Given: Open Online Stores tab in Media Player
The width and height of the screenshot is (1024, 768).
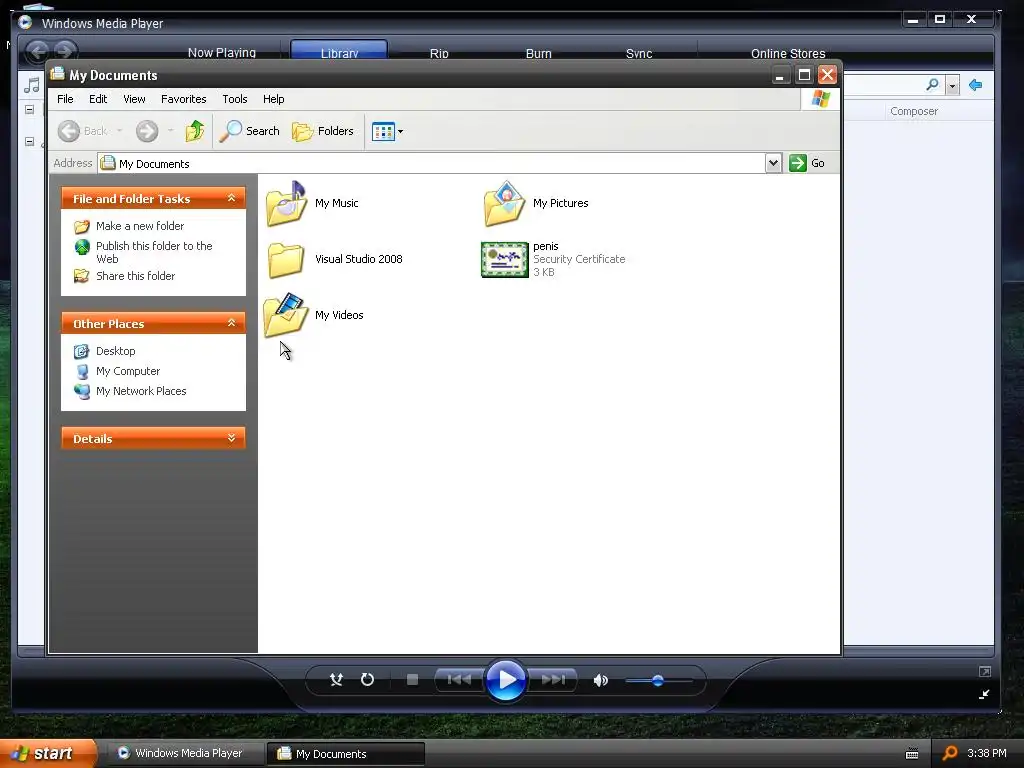Looking at the screenshot, I should tap(788, 53).
